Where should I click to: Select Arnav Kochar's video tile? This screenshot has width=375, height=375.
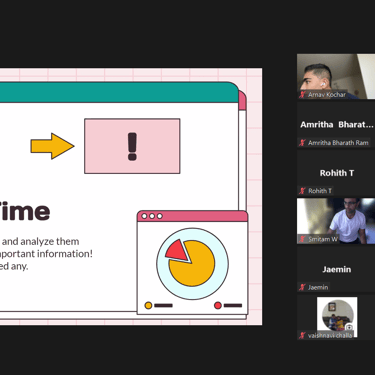click(336, 76)
